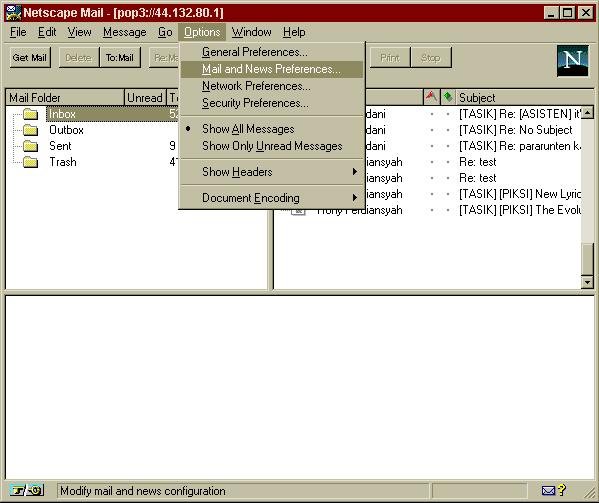
Task: Click the security key icon in status bar
Action: click(x=27, y=490)
